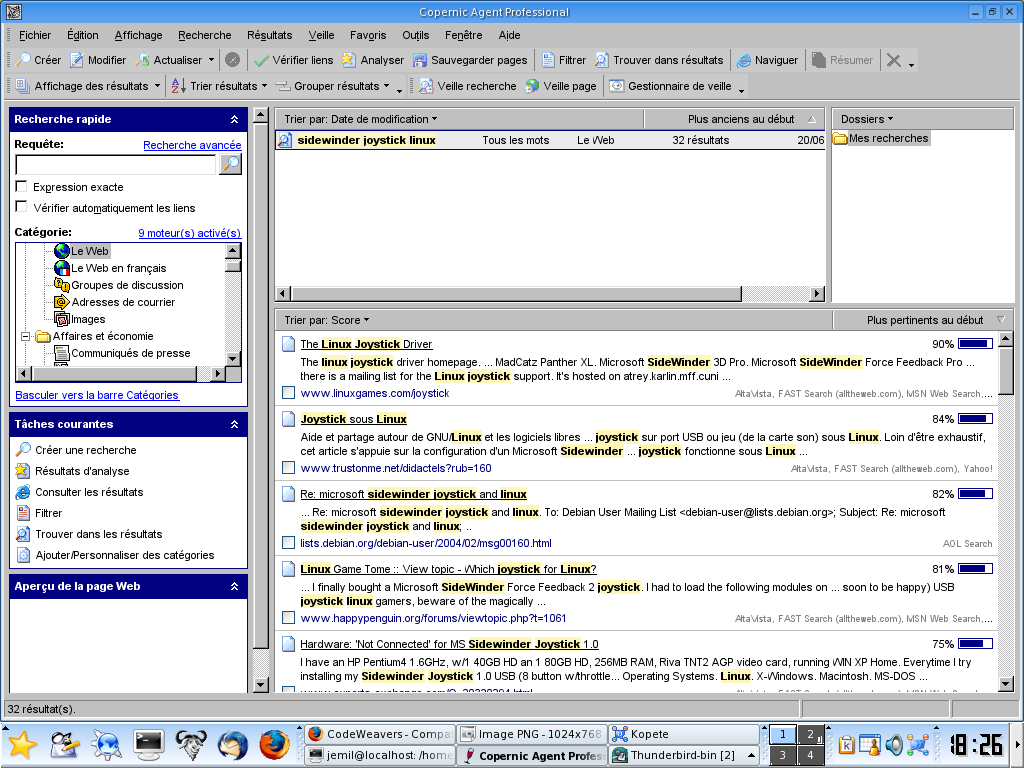The image size is (1024, 768).
Task: Click the Filtrer toolbar button
Action: pos(564,60)
